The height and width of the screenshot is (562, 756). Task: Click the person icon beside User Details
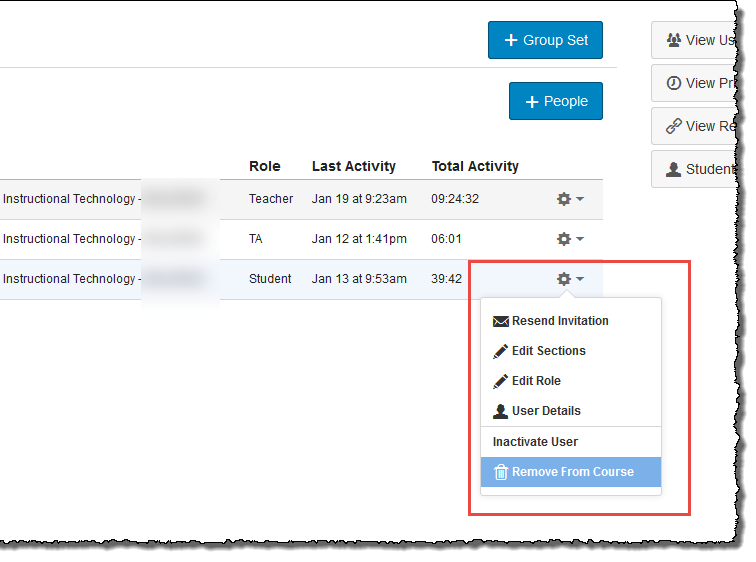tap(501, 411)
